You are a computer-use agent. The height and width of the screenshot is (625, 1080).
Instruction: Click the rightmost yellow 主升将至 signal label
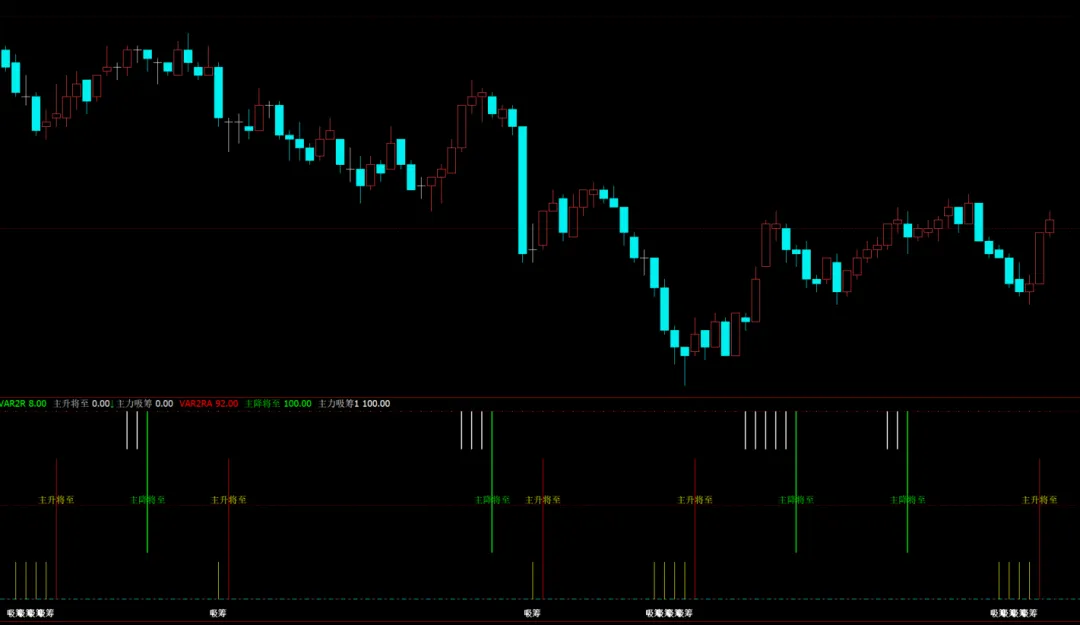click(1039, 500)
